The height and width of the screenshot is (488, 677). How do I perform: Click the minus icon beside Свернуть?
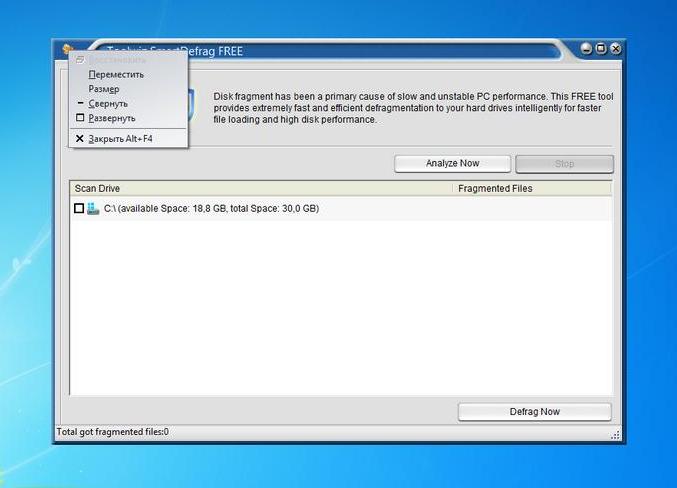[80, 103]
